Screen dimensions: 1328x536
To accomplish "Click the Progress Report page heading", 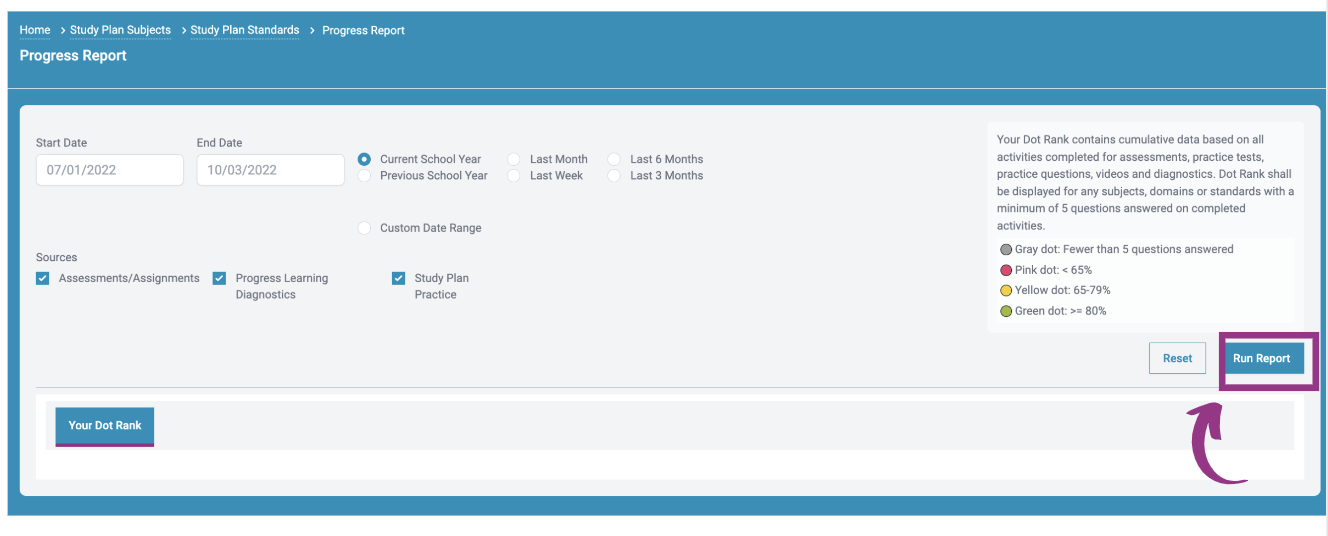I will [73, 56].
